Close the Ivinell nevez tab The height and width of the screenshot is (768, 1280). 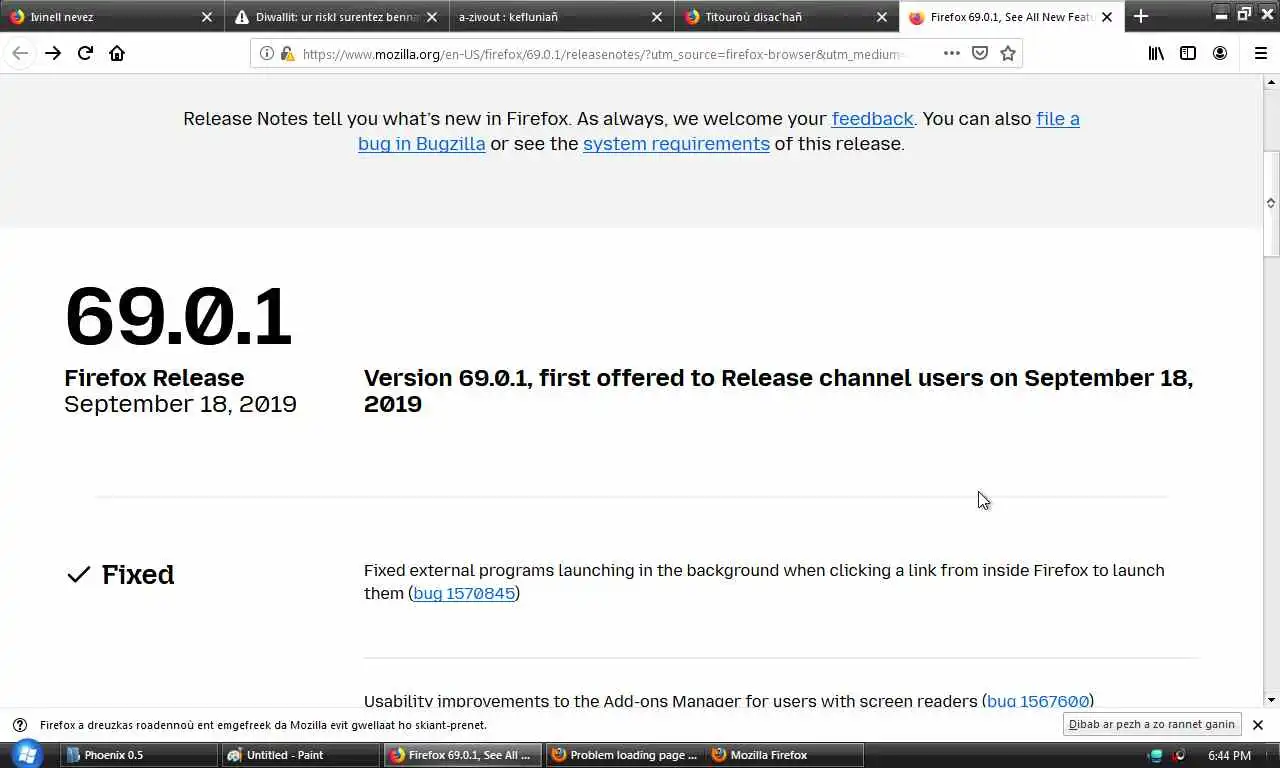207,17
